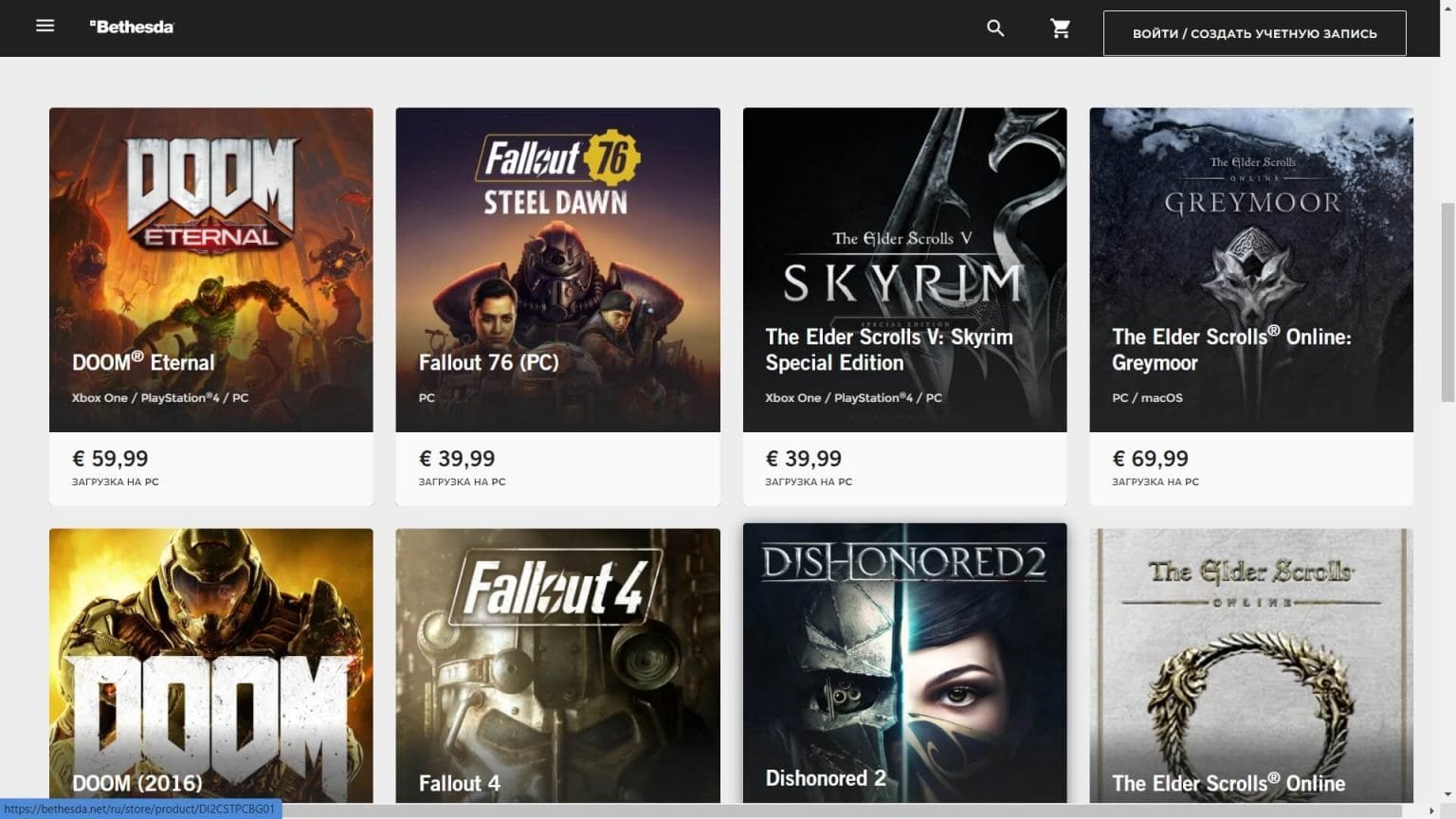Viewport: 1456px width, 819px height.
Task: Click the vertical page scrollbar thumb
Action: pos(1447,301)
